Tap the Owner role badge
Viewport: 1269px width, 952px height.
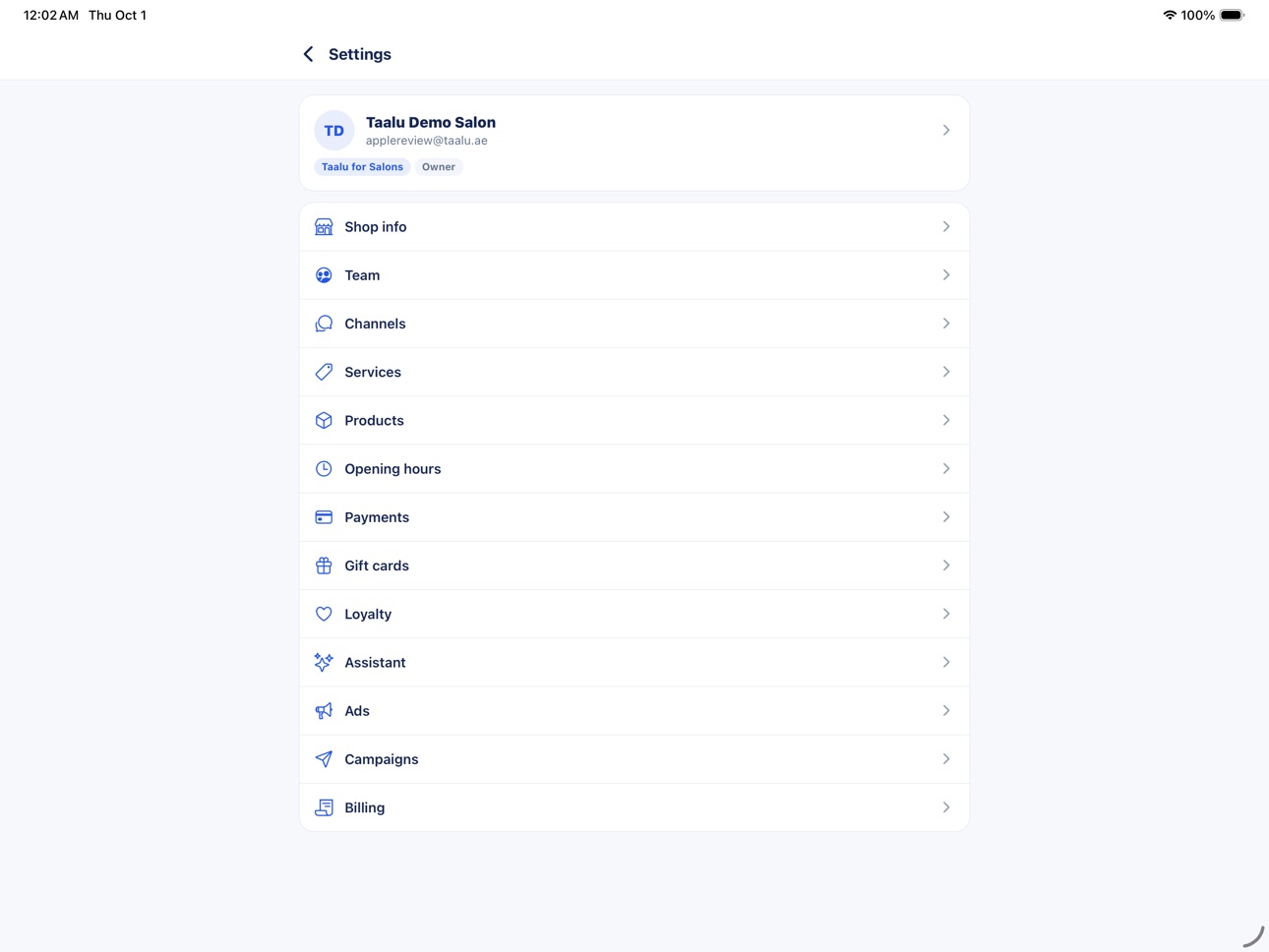click(439, 167)
